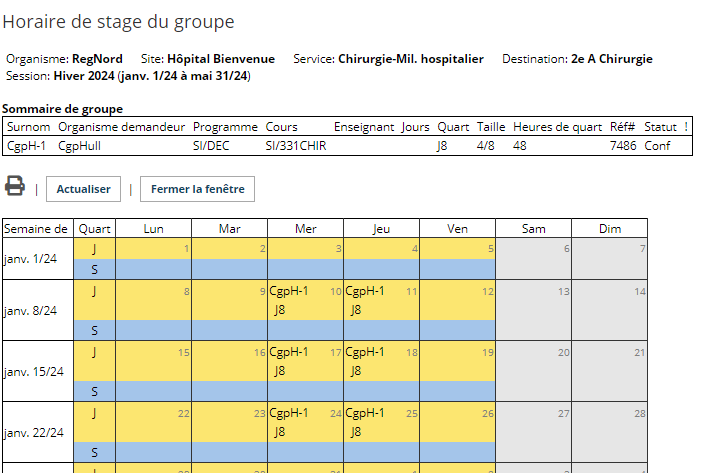
Task: Click the Organisme demandeur column header
Action: tap(121, 127)
